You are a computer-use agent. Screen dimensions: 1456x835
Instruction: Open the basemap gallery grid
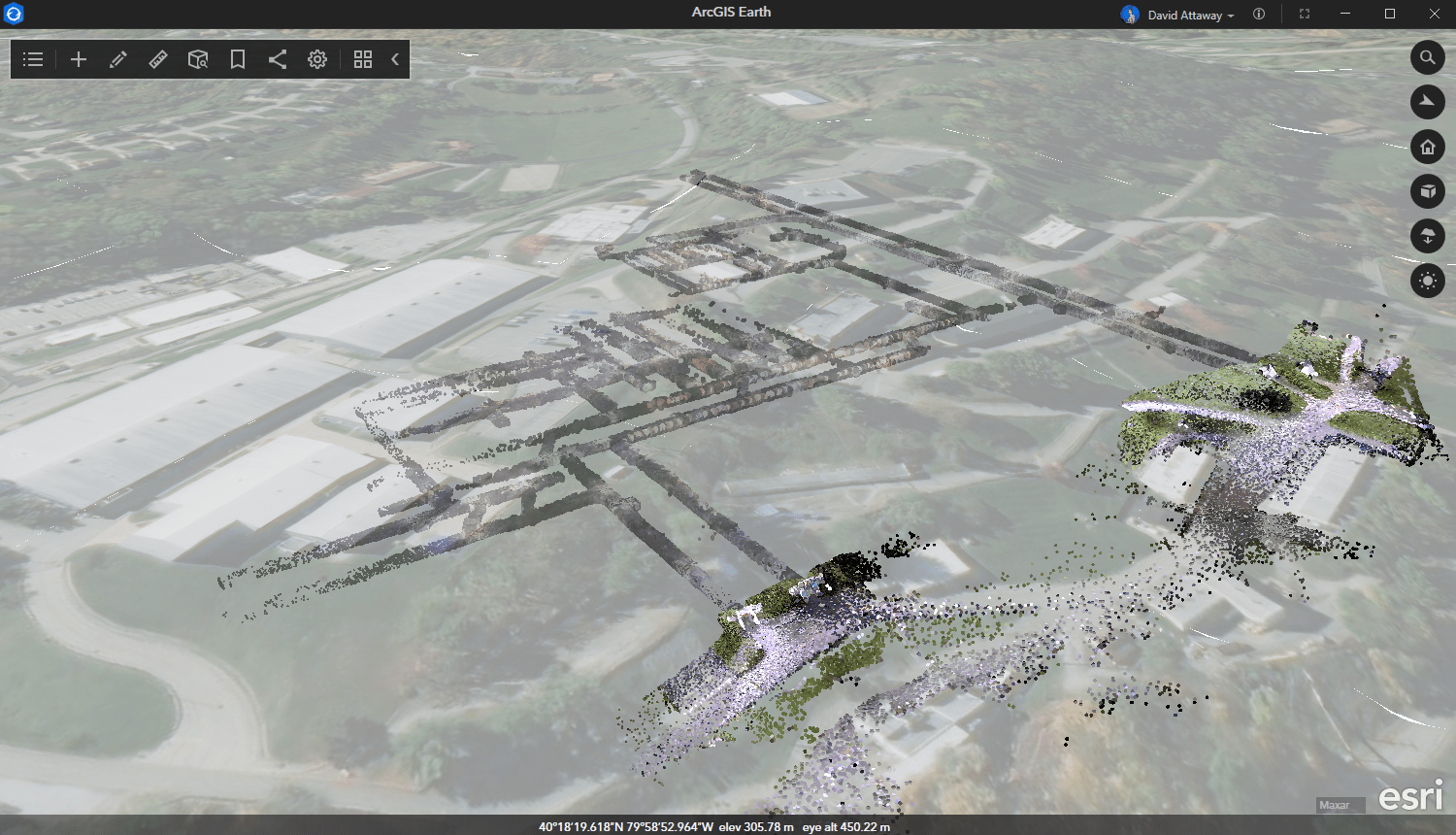coord(363,59)
